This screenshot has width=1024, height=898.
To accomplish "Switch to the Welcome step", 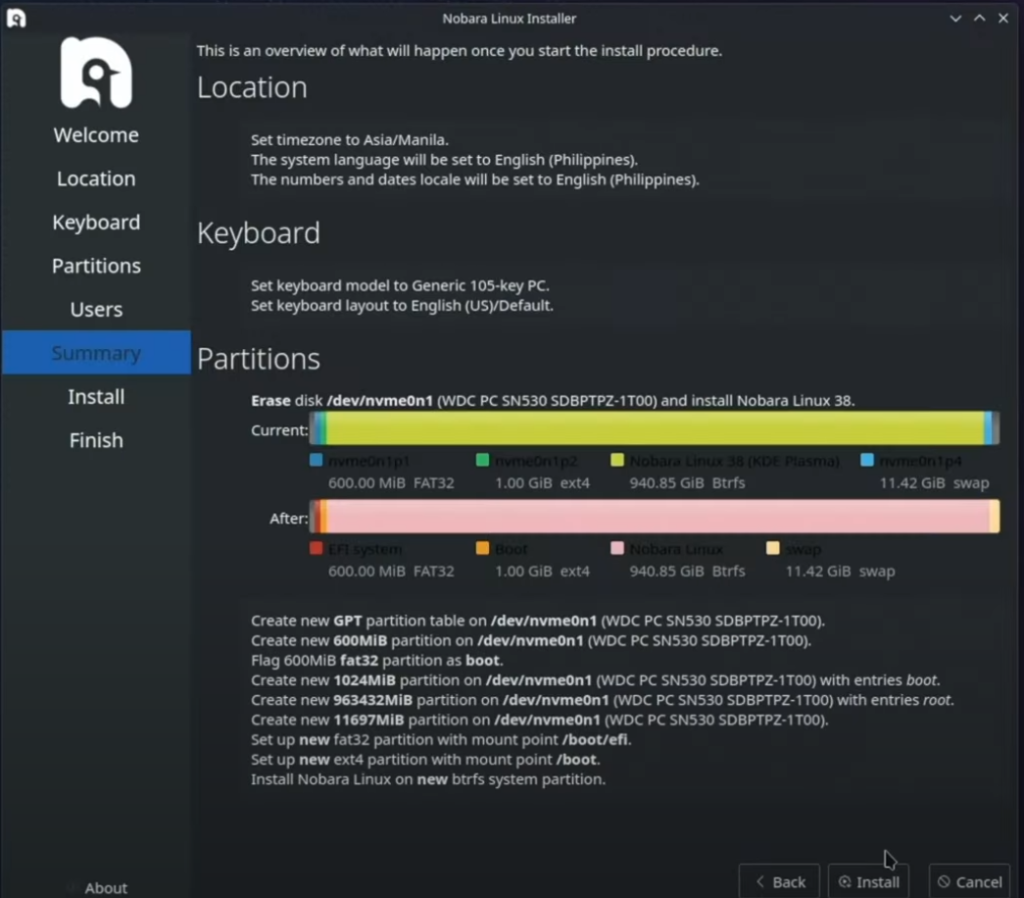I will point(95,134).
